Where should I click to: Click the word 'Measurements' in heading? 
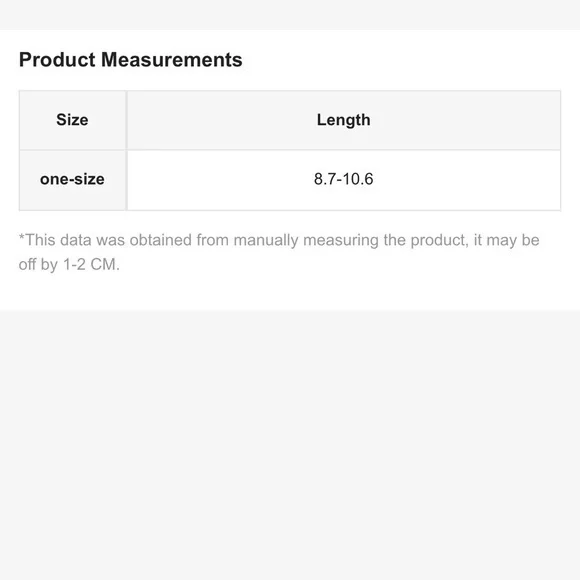[x=172, y=60]
